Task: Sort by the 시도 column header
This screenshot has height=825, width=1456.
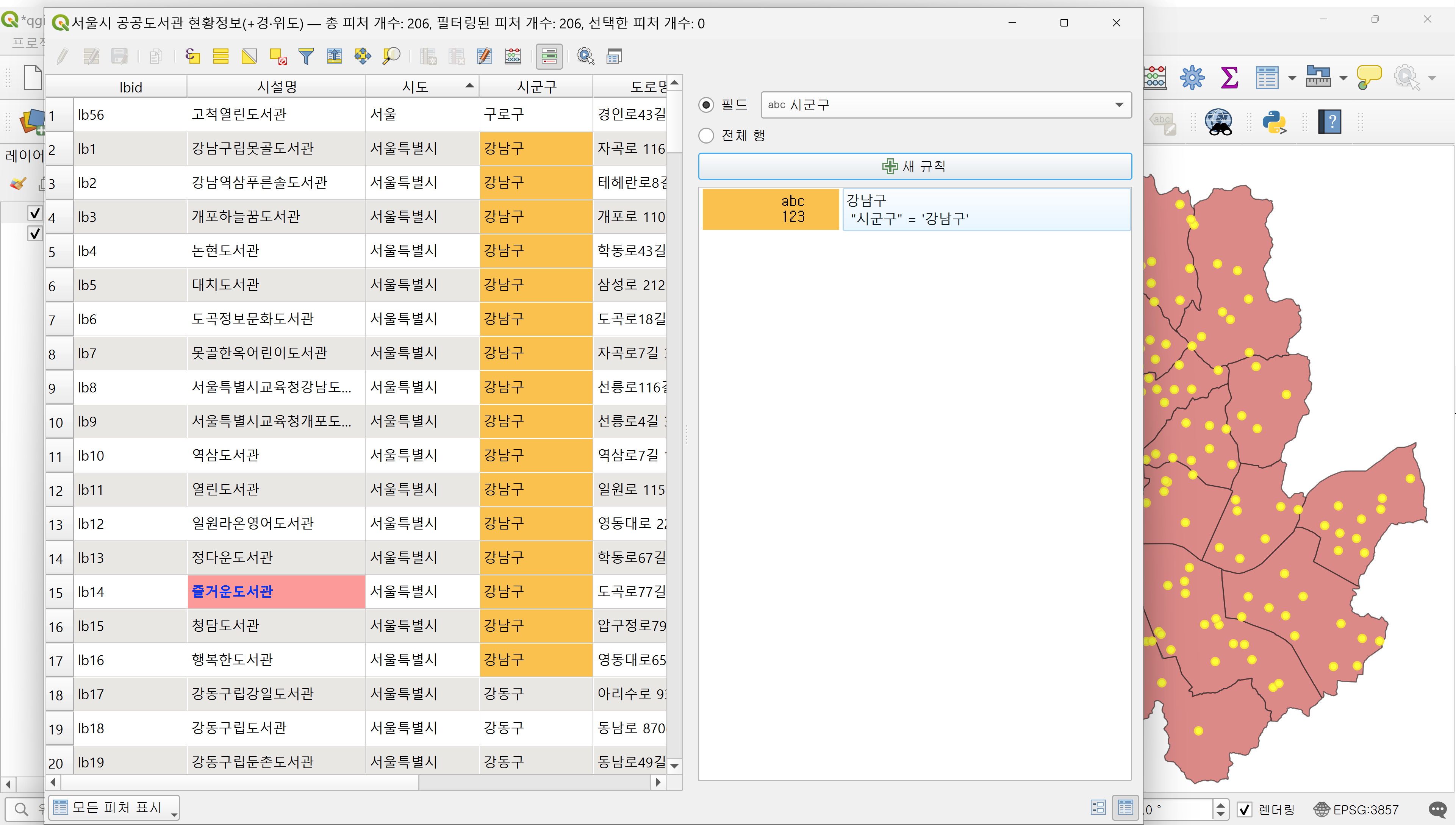Action: [416, 87]
